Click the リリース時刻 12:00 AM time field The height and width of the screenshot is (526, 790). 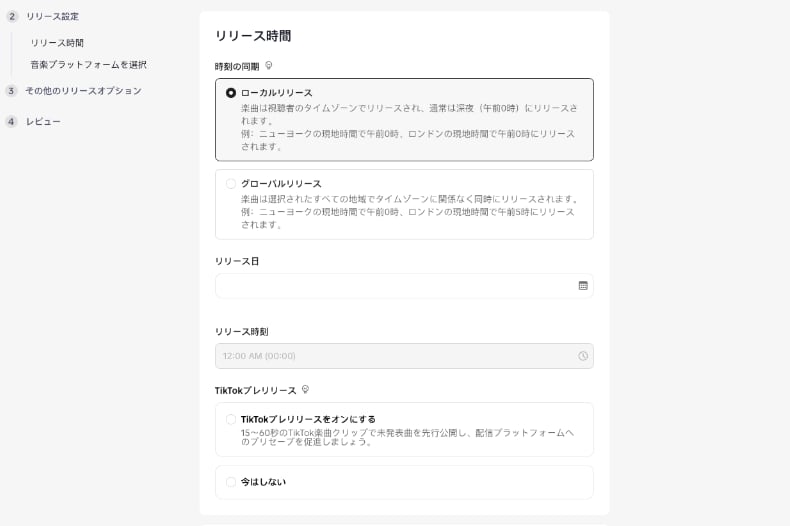click(x=395, y=356)
